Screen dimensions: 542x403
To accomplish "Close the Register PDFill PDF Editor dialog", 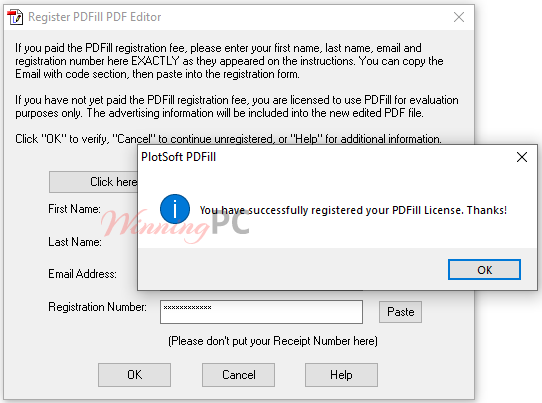I will click(x=459, y=17).
